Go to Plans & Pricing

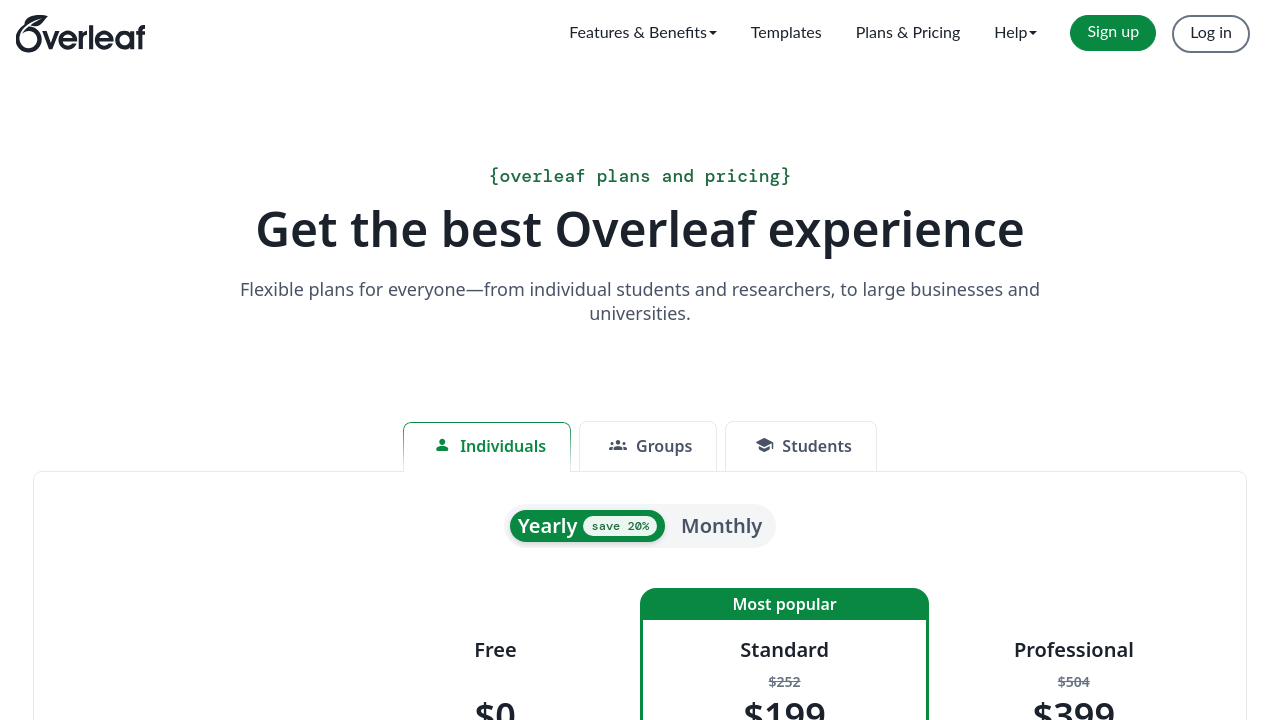(908, 33)
